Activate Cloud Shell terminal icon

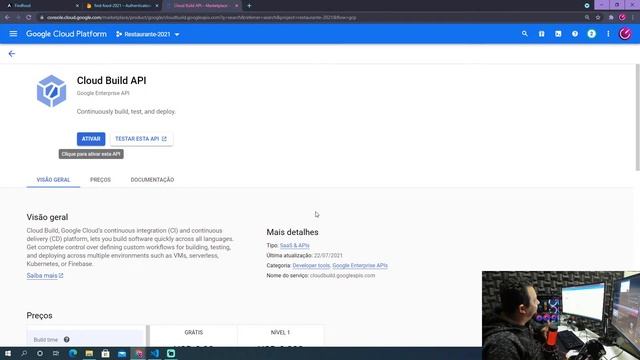558,34
